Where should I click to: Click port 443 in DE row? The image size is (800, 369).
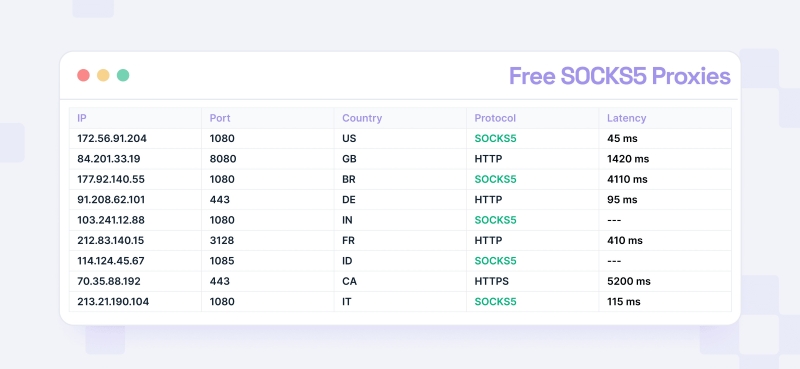(219, 200)
